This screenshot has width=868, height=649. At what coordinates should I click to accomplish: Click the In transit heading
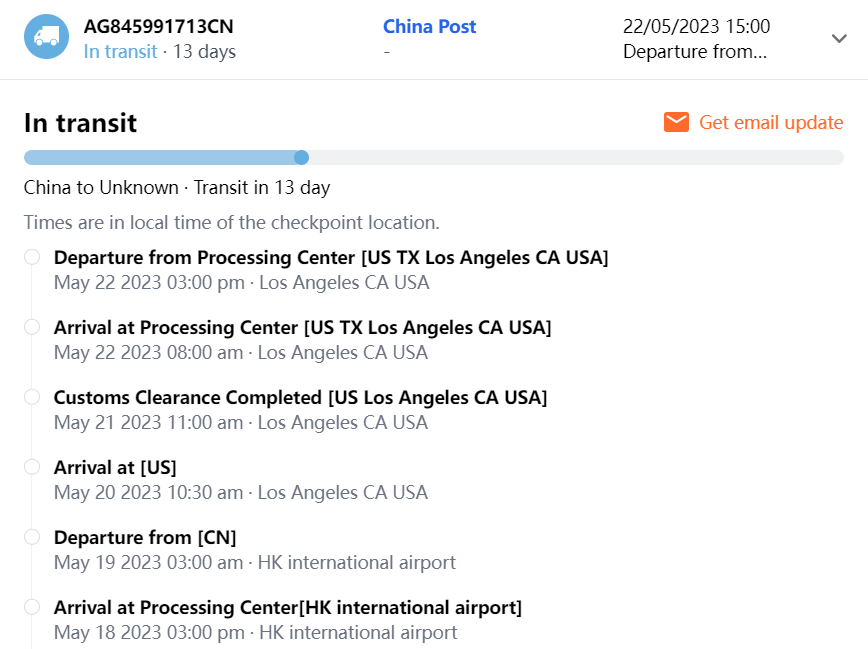point(80,123)
